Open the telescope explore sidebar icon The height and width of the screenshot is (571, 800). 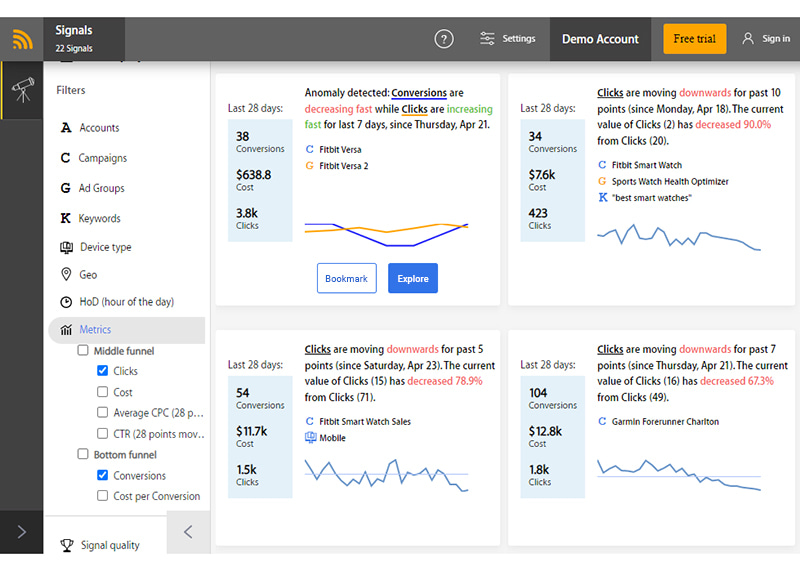(x=23, y=90)
